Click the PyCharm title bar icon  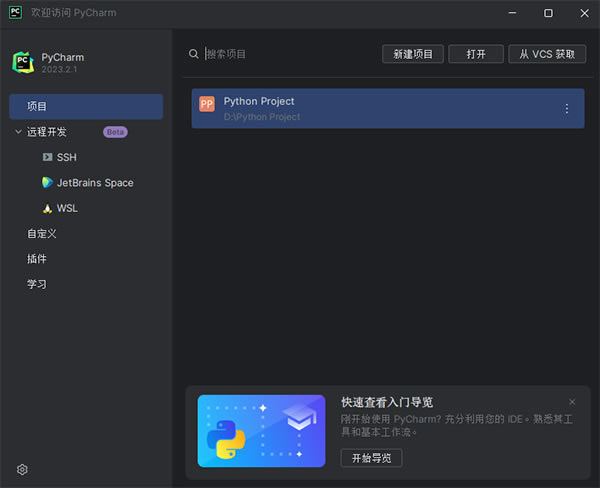[x=15, y=13]
